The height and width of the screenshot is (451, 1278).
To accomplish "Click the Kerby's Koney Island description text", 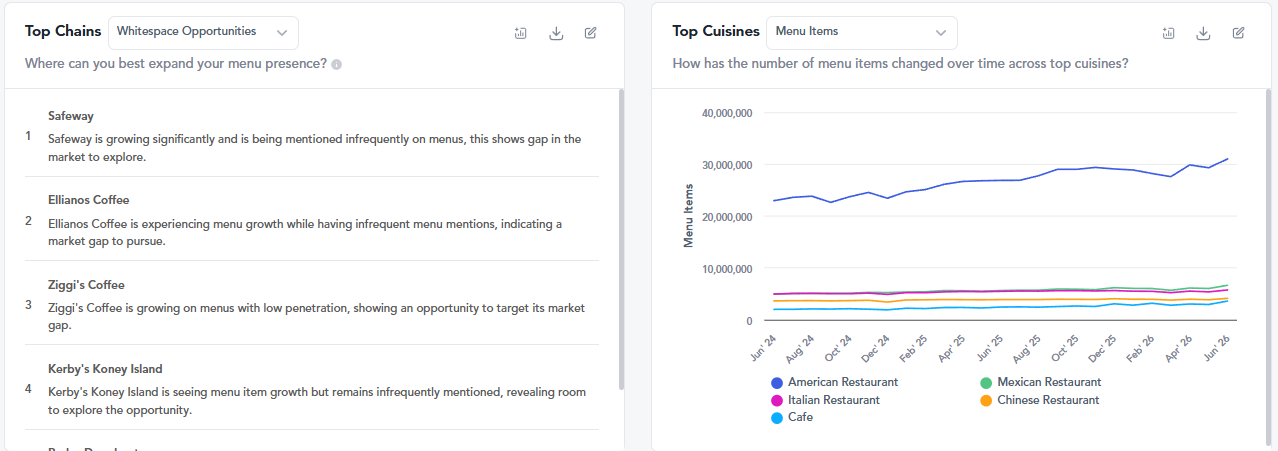I will click(317, 401).
